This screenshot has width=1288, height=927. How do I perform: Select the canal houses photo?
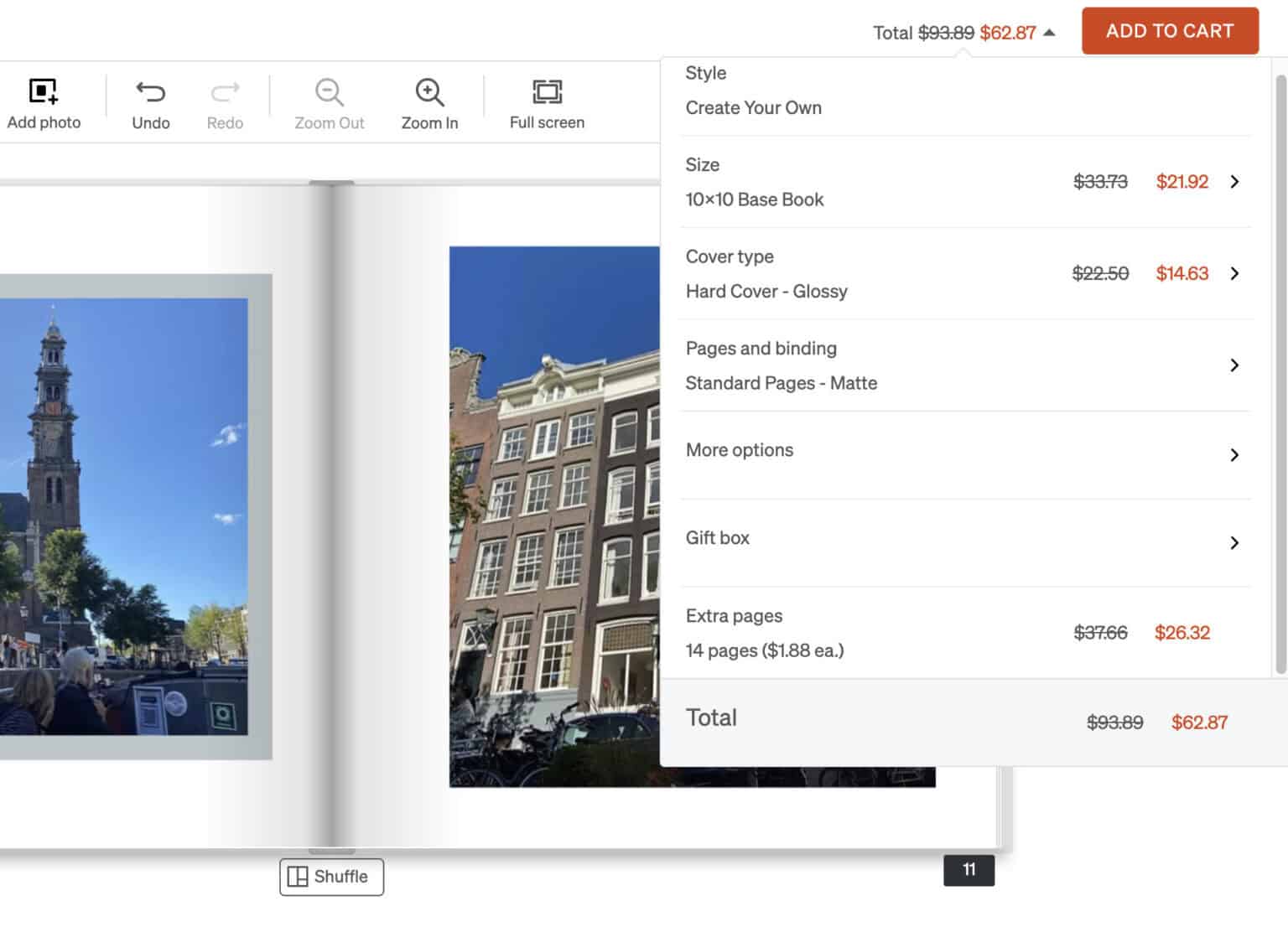coord(554,516)
